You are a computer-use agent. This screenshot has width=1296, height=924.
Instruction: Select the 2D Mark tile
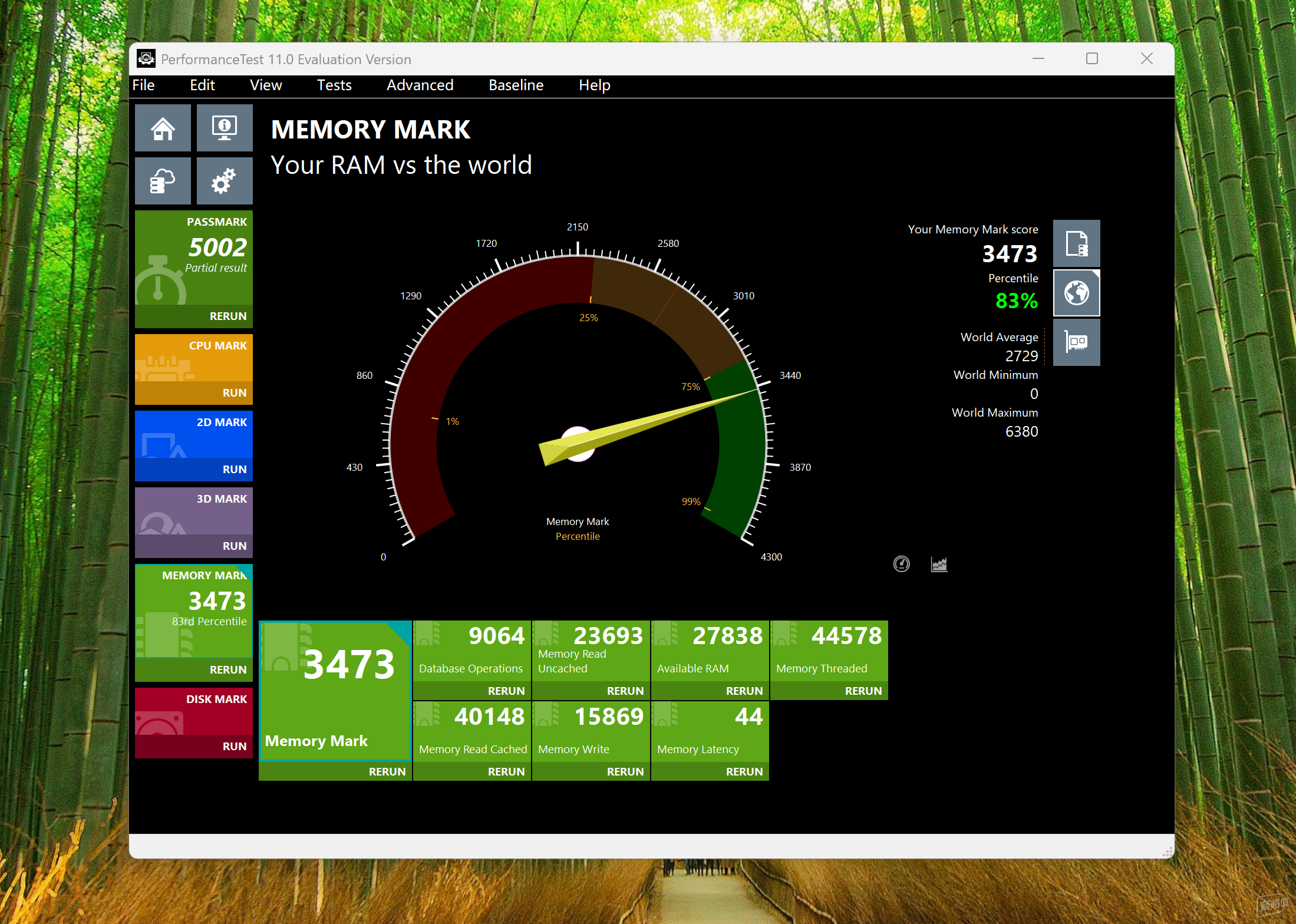coord(194,435)
